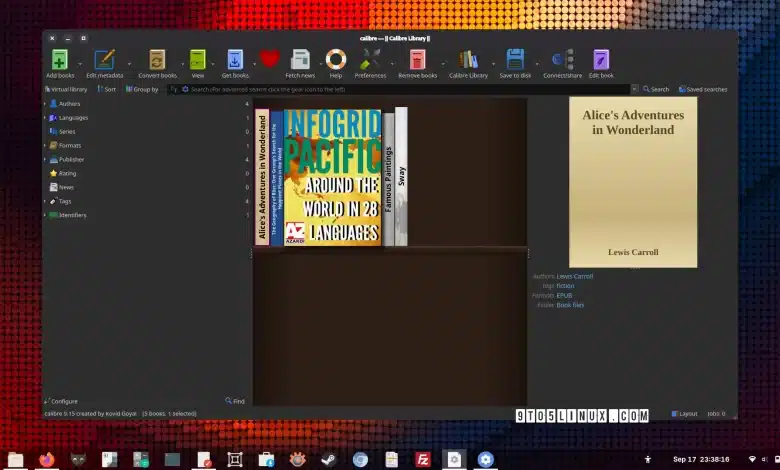780x470 pixels.
Task: Open the Get books dropdown arrow
Action: pyautogui.click(x=254, y=64)
